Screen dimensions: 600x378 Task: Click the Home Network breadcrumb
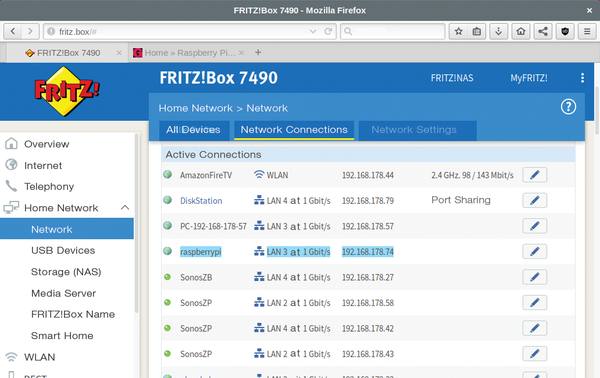[196, 108]
